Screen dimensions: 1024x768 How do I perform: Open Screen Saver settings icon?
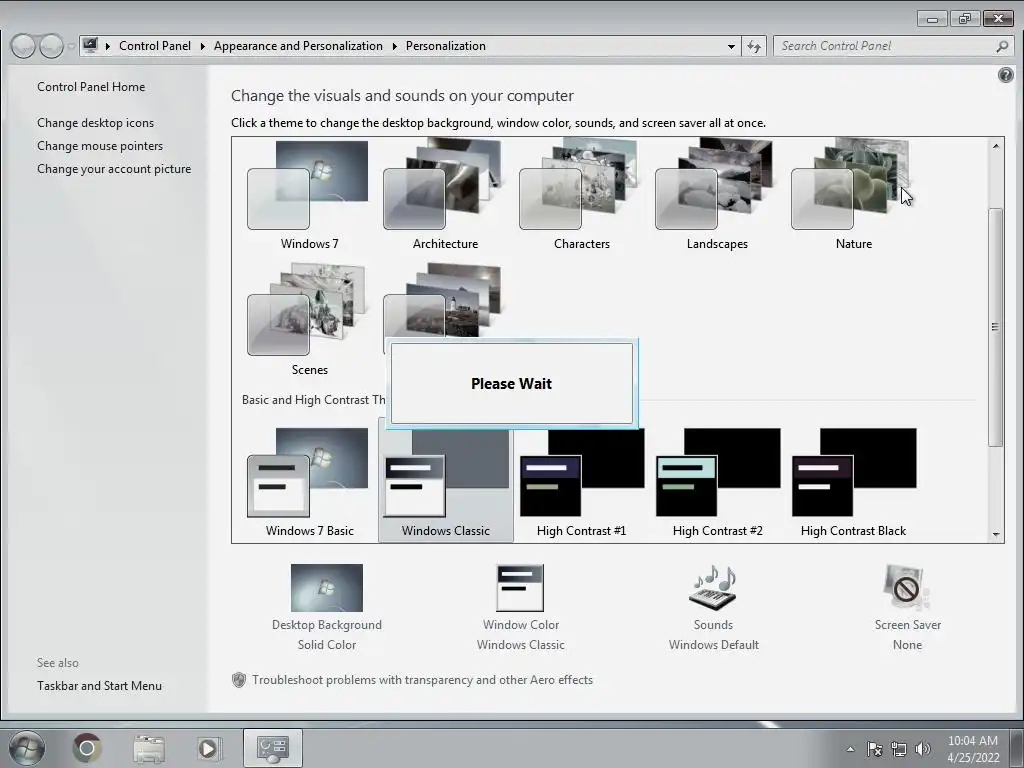(x=907, y=588)
